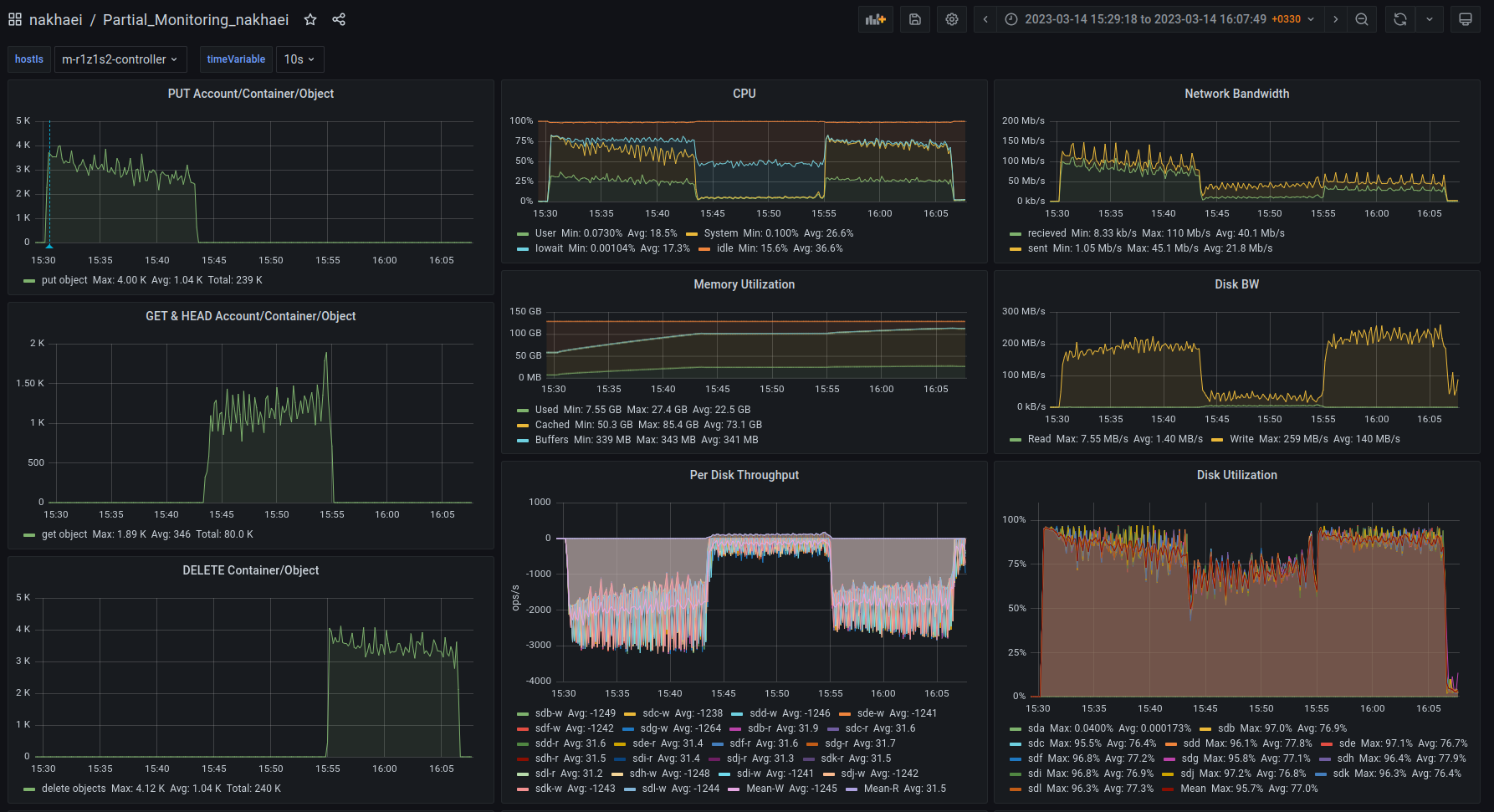Open the nakhaei folder breadcrumb link

click(x=56, y=19)
